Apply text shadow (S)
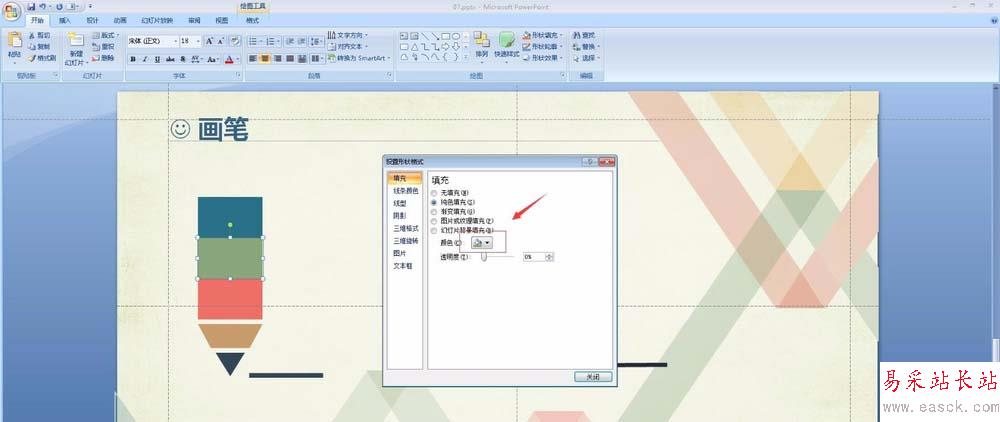 click(183, 59)
